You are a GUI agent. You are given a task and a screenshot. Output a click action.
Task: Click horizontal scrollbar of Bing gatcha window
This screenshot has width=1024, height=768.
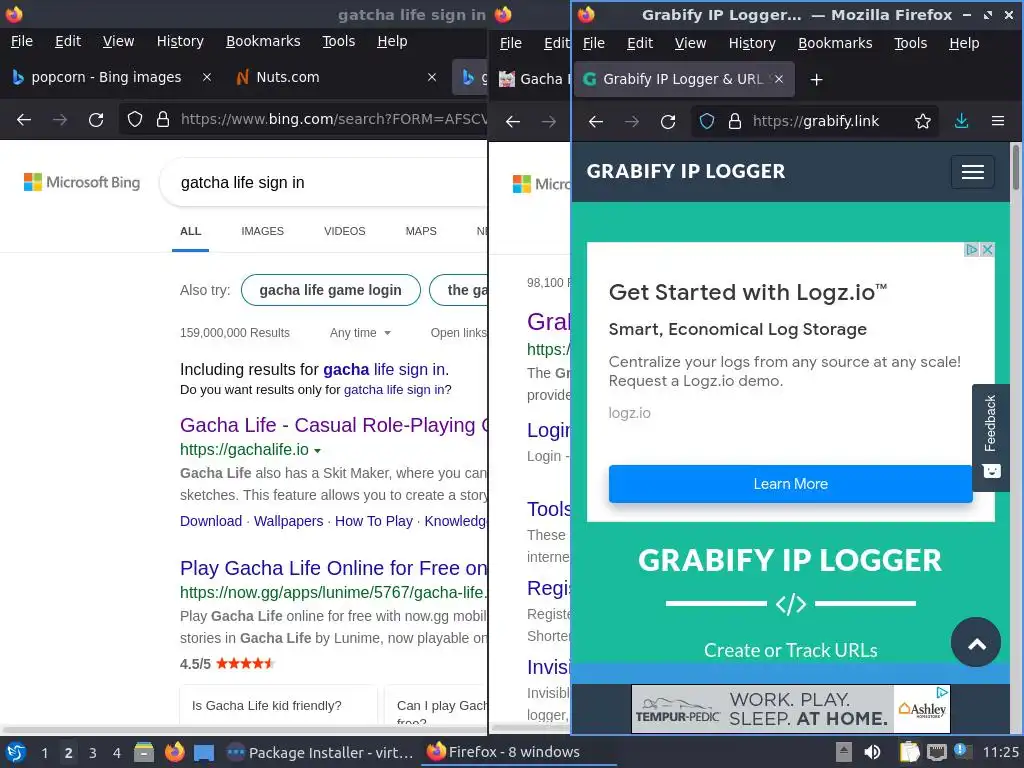coord(244,729)
